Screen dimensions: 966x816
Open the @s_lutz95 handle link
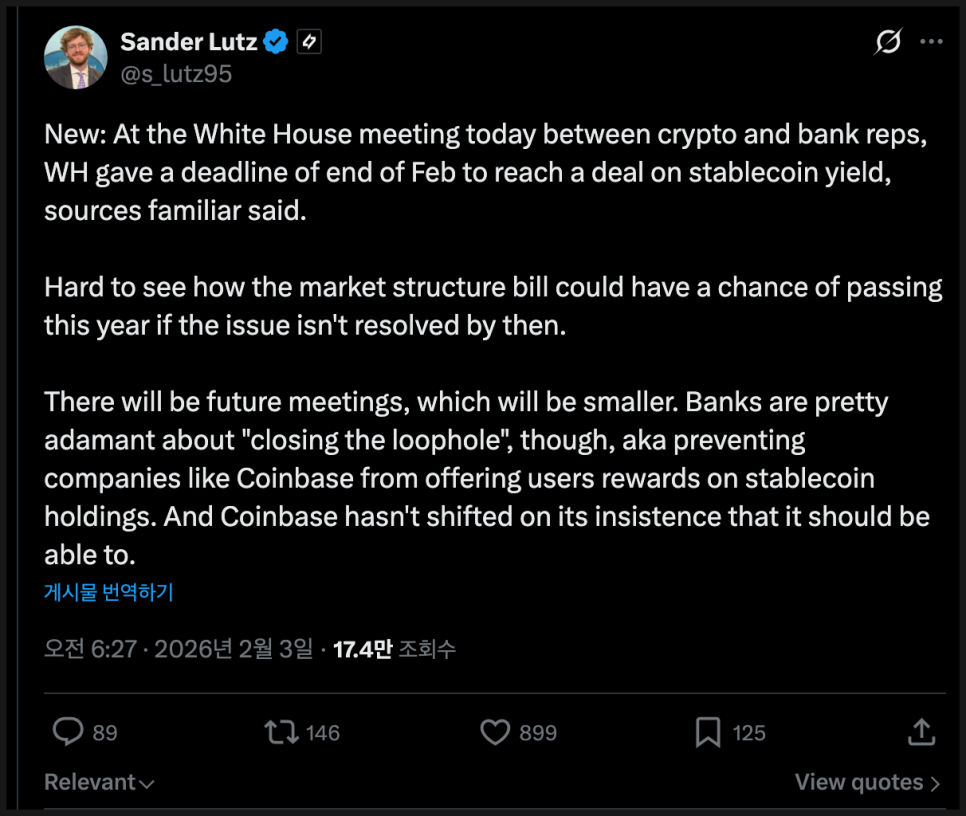[176, 73]
